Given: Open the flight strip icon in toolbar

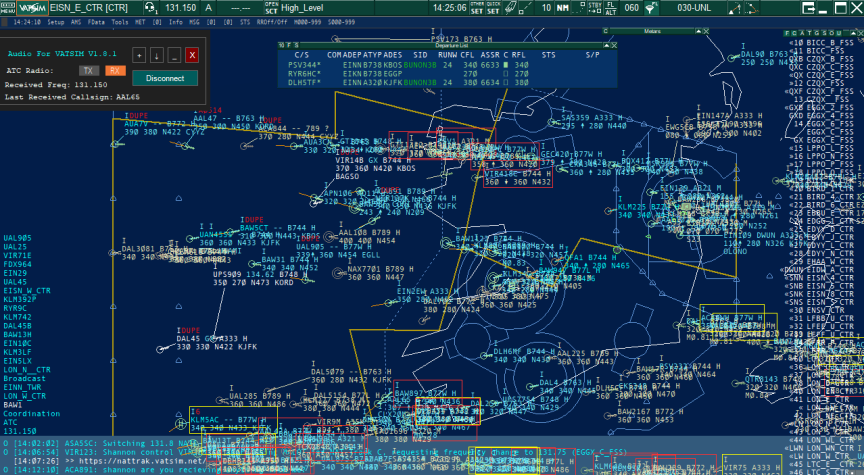Looking at the screenshot, I should [511, 8].
